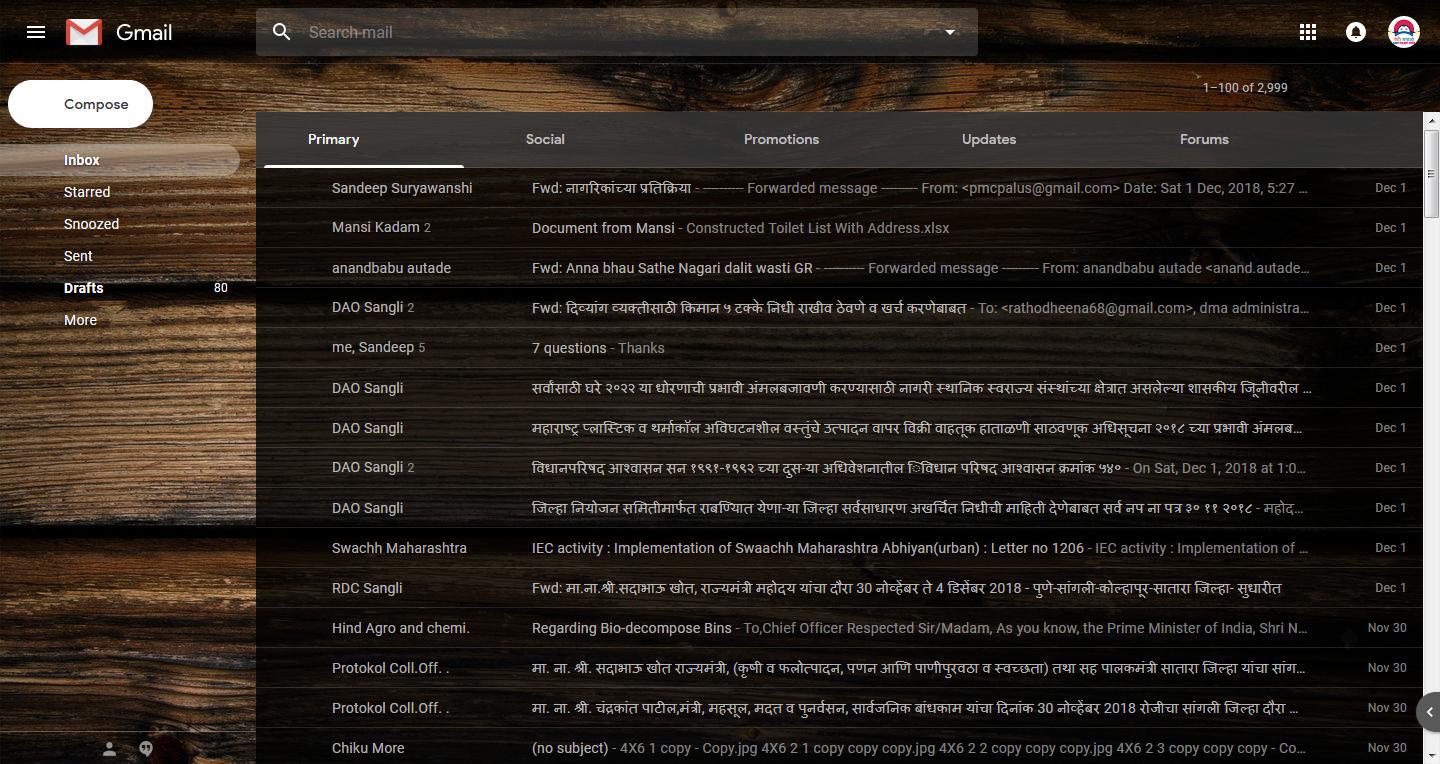Screen dimensions: 1440x764
Task: Open the Promotions tab
Action: (781, 139)
